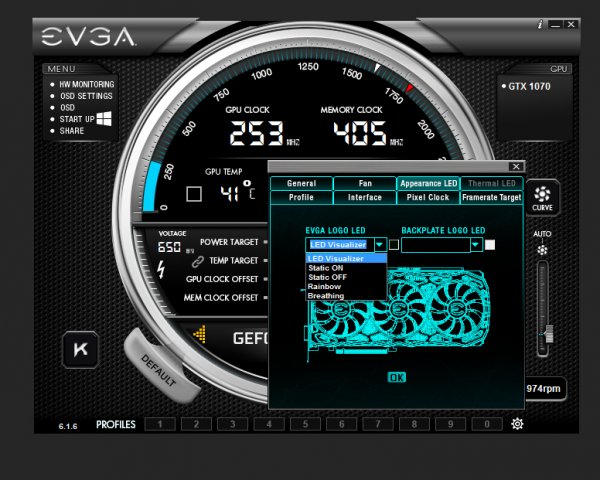Open HW Monitoring menu item

click(86, 84)
